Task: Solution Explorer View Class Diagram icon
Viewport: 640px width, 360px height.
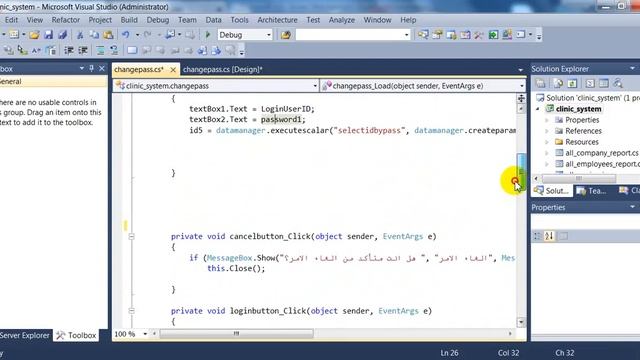Action: coord(618,84)
